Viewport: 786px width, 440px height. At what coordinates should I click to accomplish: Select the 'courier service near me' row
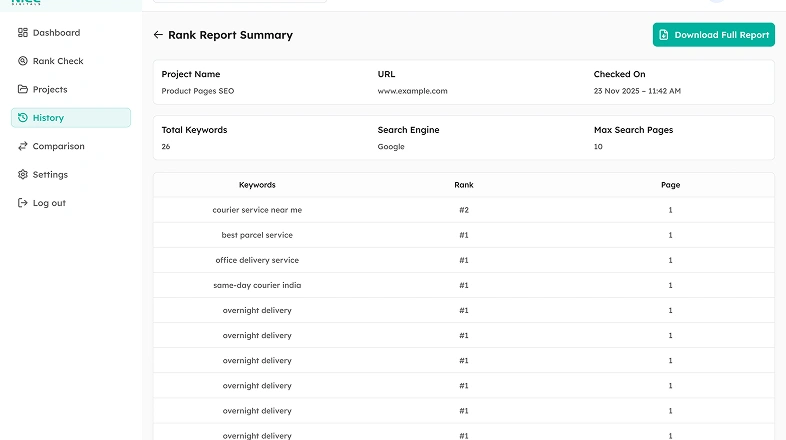coord(257,210)
